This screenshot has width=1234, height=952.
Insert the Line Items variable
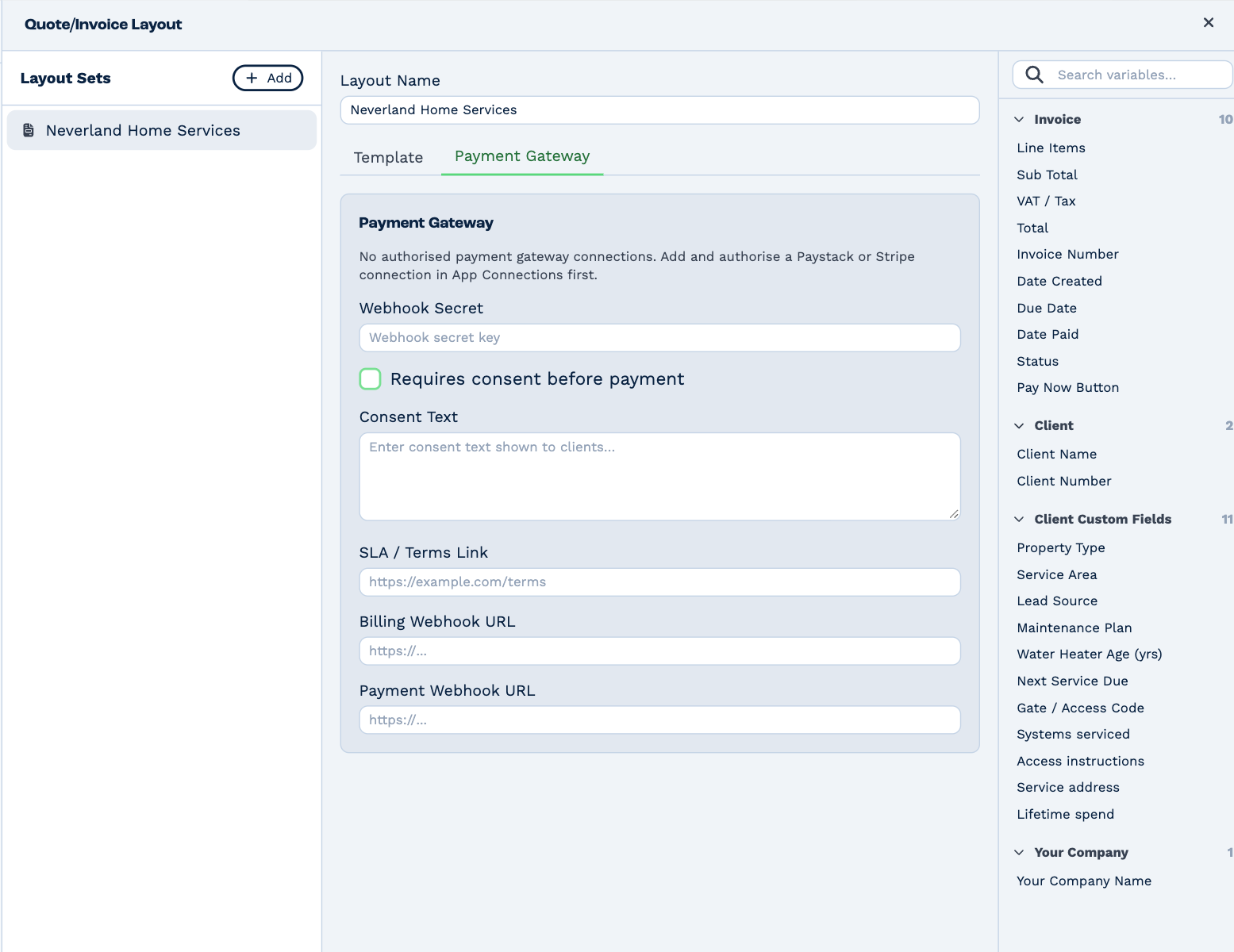tap(1051, 148)
